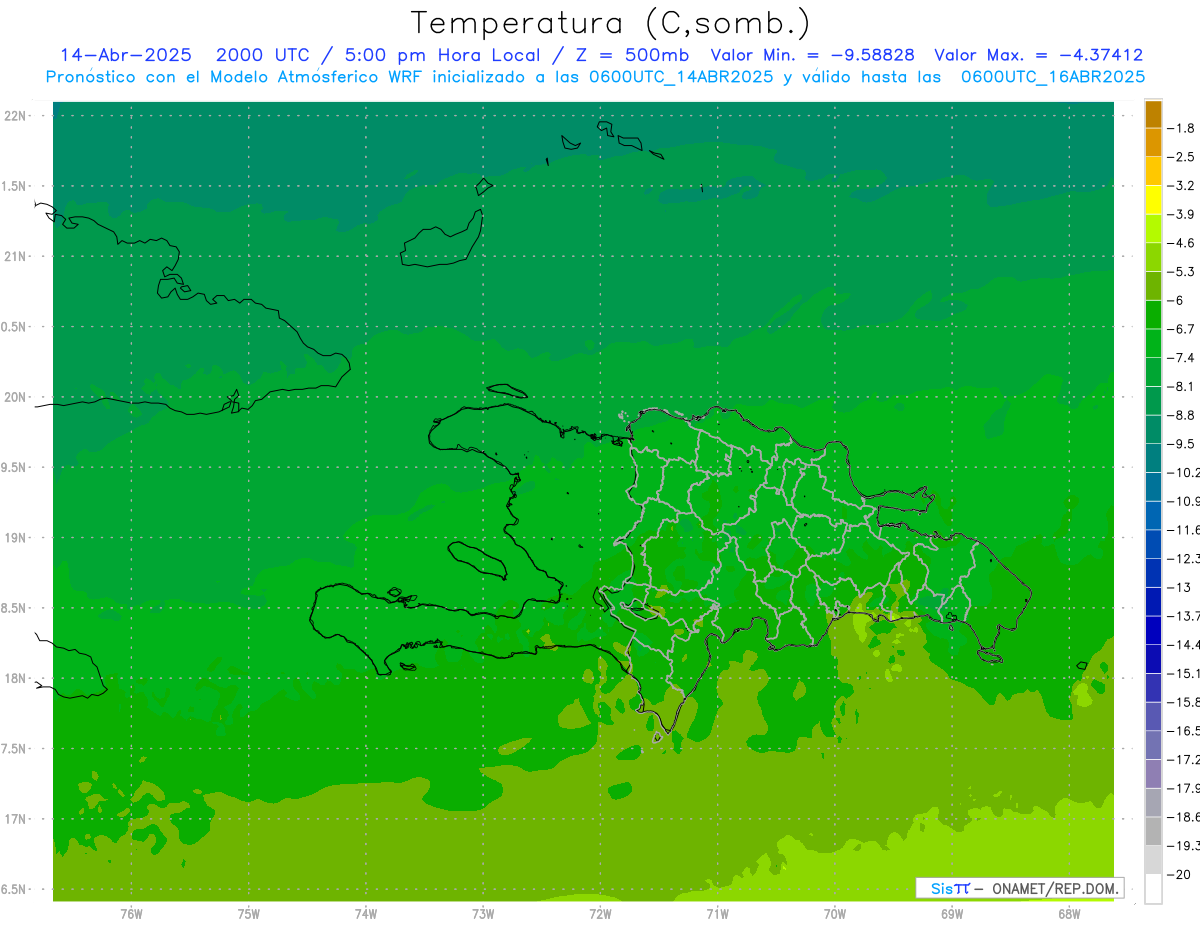Click the '70W' longitude label
Viewport: 1200px width, 927px height.
coord(835,913)
